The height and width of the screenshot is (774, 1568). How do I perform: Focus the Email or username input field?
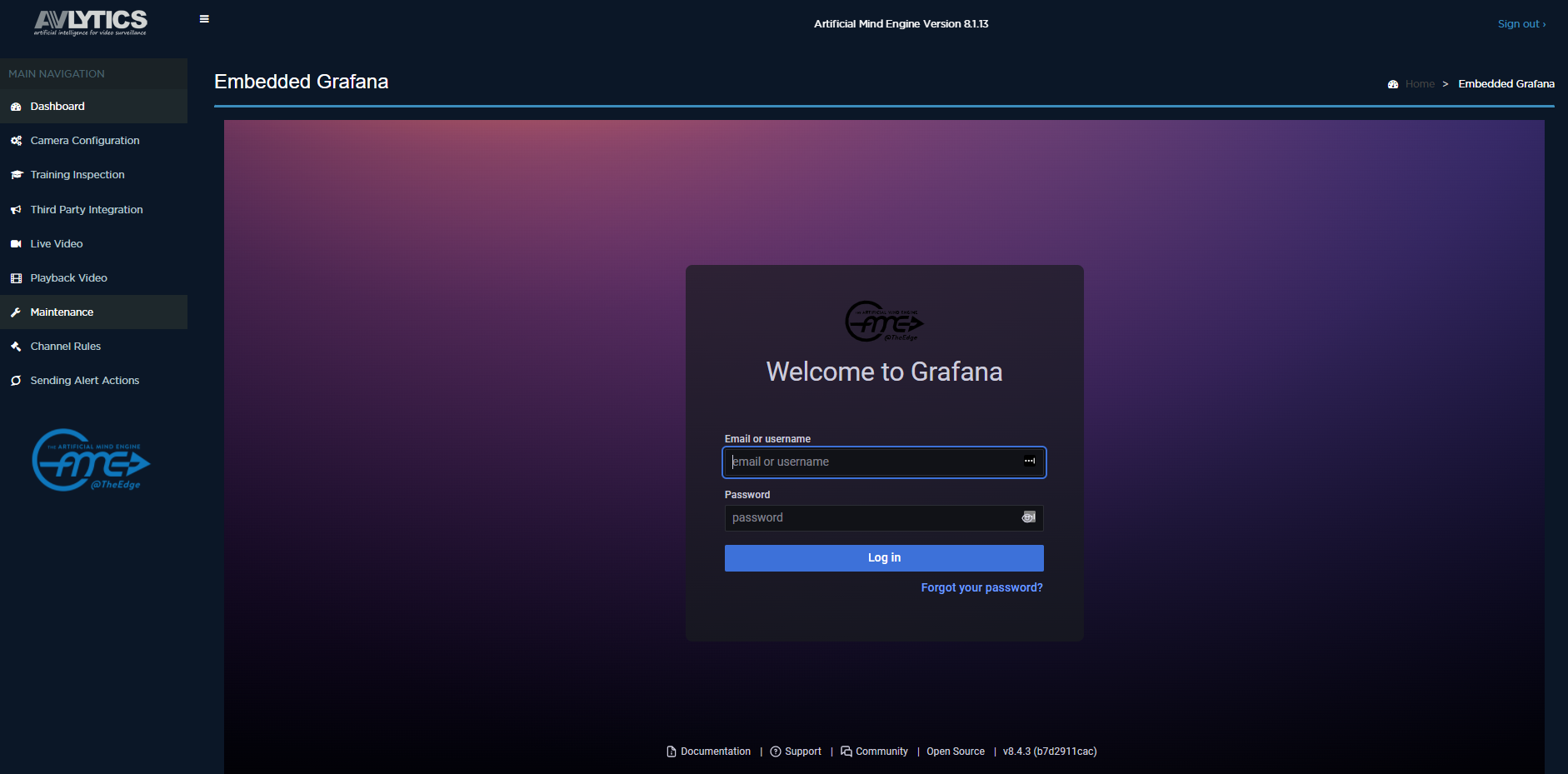[x=884, y=462]
